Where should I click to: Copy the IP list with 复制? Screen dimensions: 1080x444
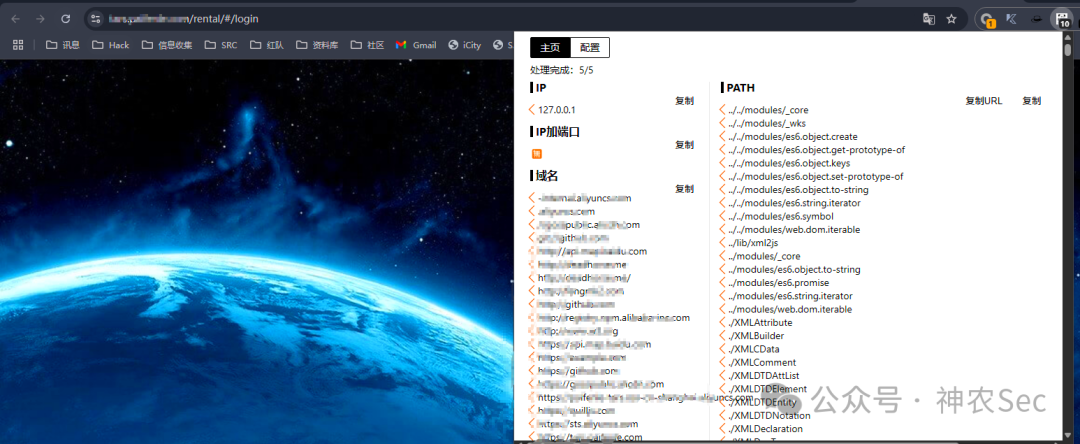[685, 101]
